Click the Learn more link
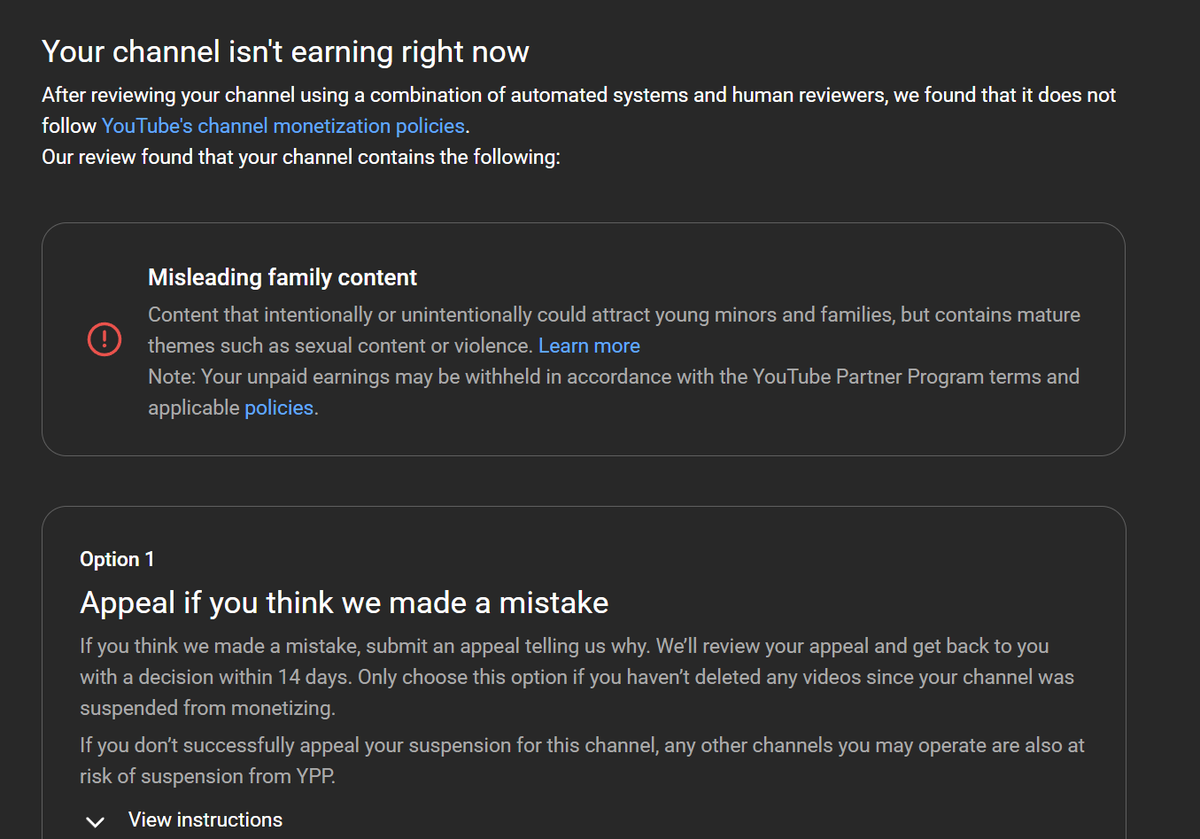The width and height of the screenshot is (1200, 839). [x=589, y=346]
